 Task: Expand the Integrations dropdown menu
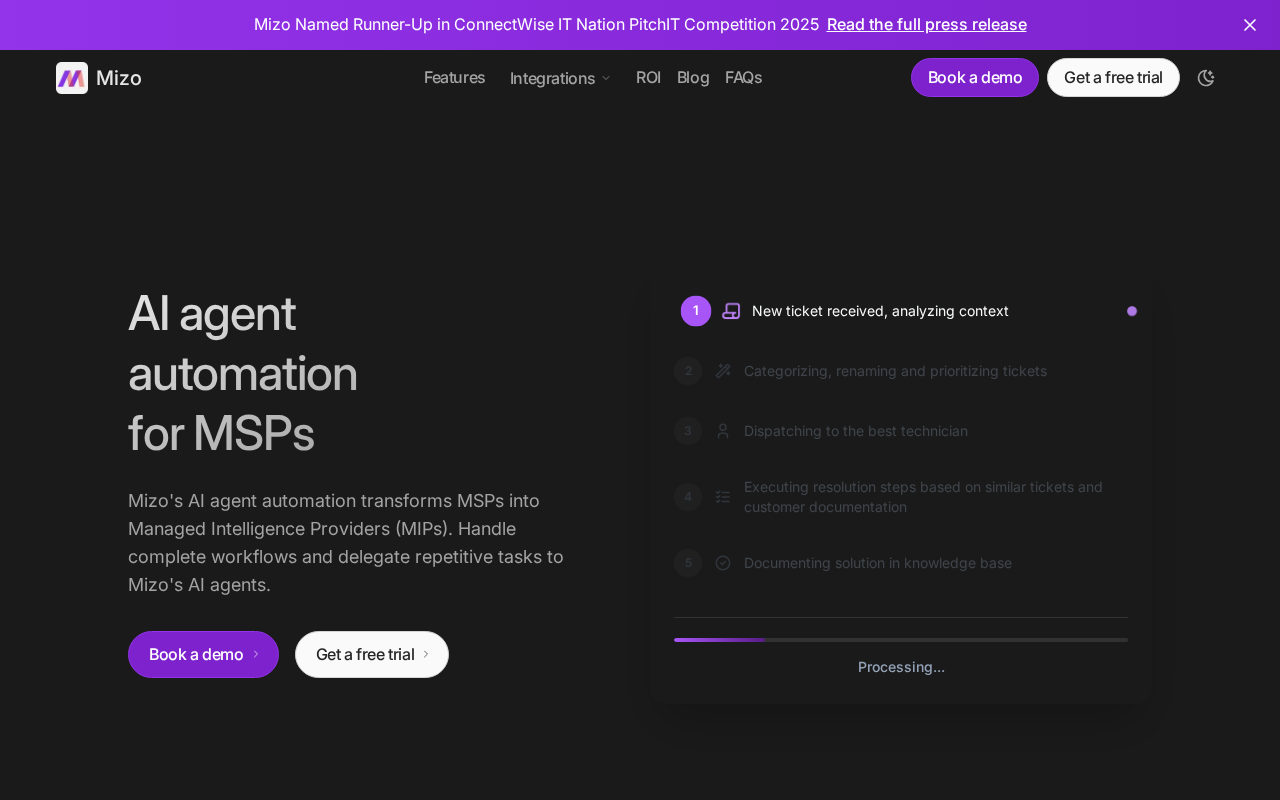coord(560,78)
